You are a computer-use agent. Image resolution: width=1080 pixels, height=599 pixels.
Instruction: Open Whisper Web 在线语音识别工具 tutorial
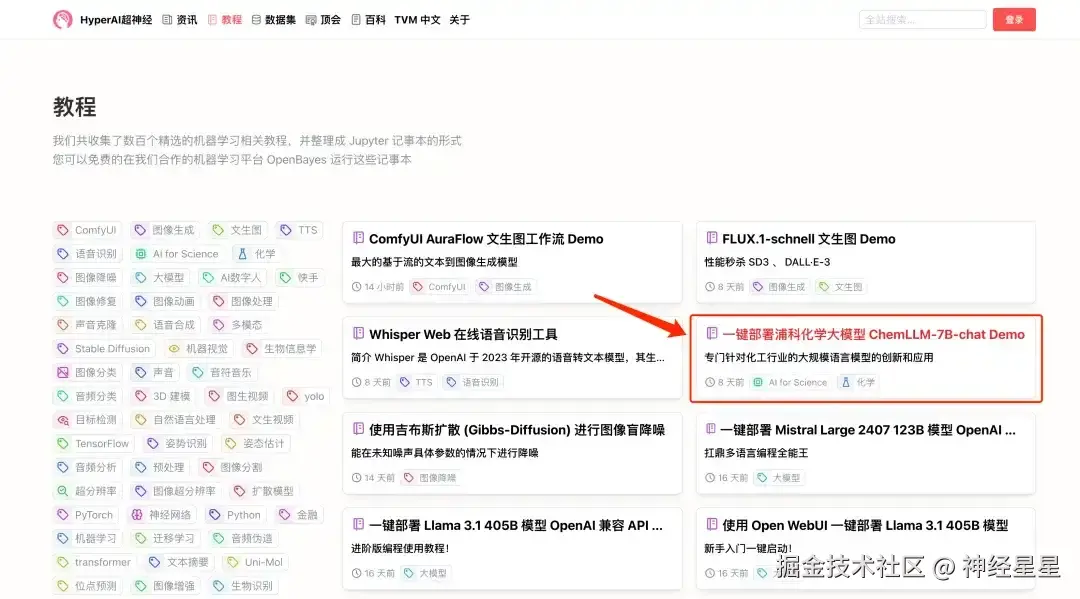pyautogui.click(x=464, y=335)
